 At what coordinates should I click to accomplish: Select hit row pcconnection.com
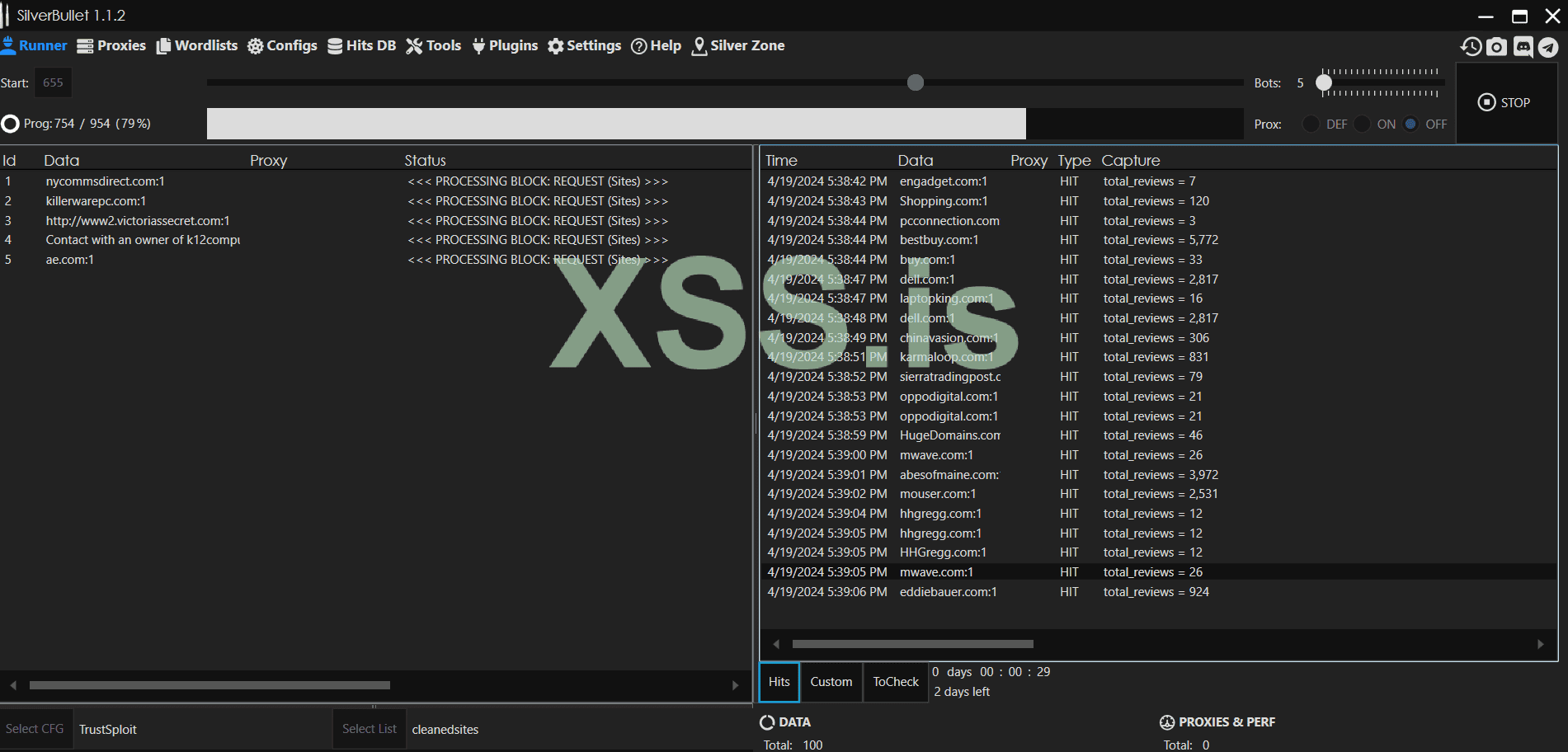[1158, 221]
